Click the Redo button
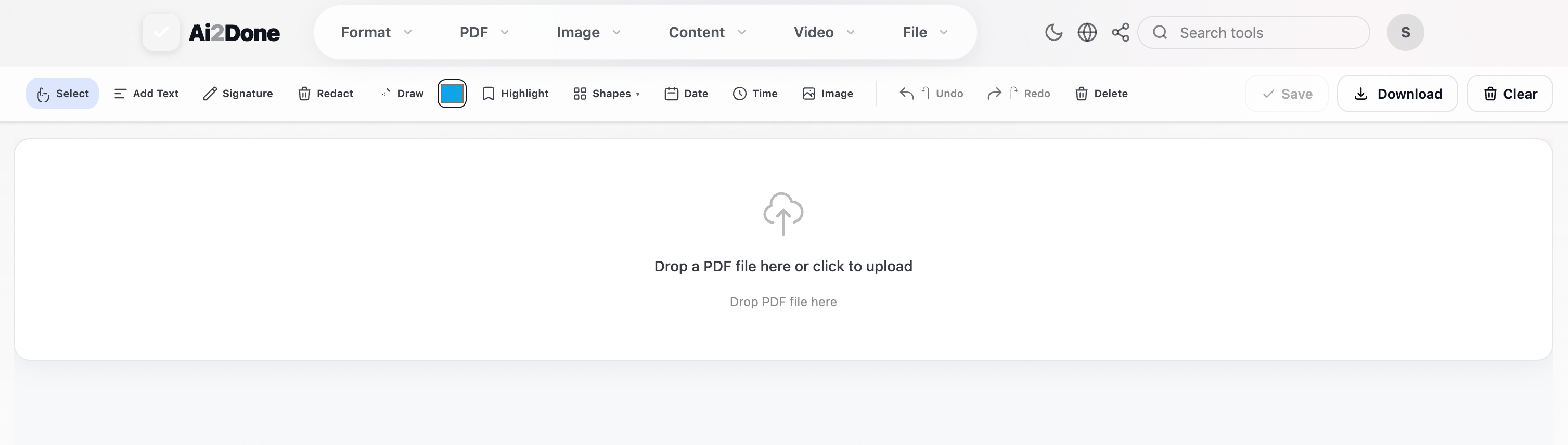This screenshot has height=445, width=1568. tap(1018, 94)
